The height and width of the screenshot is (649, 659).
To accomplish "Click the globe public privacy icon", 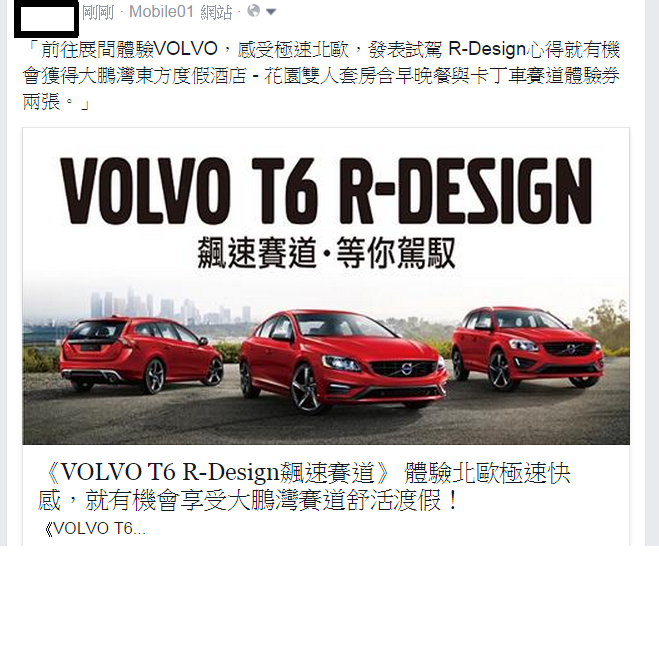I will click(253, 11).
